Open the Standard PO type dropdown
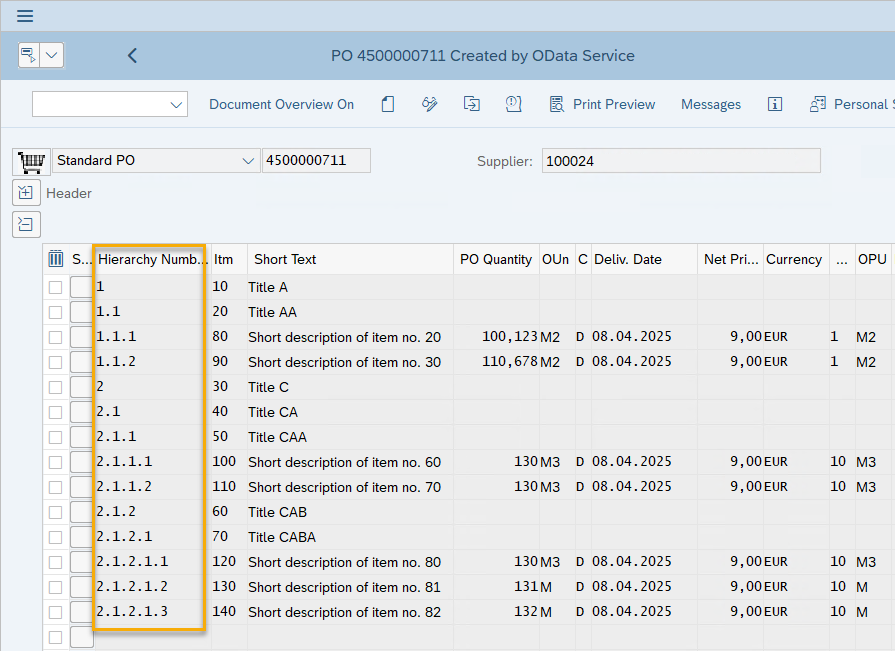 click(x=248, y=161)
